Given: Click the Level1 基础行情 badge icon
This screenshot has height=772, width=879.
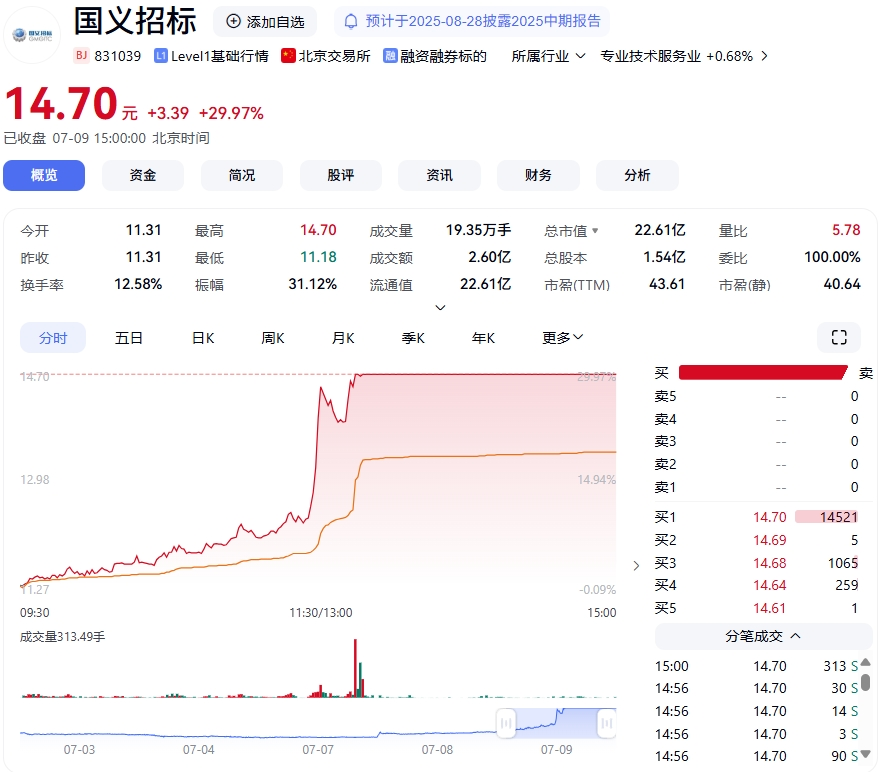Looking at the screenshot, I should 161,56.
